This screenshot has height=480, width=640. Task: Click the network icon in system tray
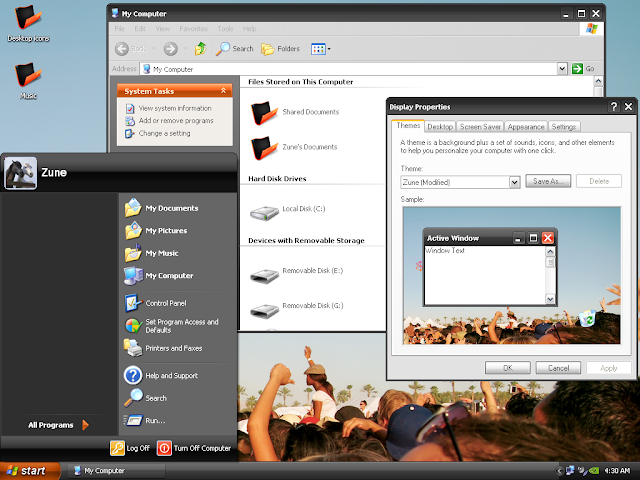tap(570, 471)
